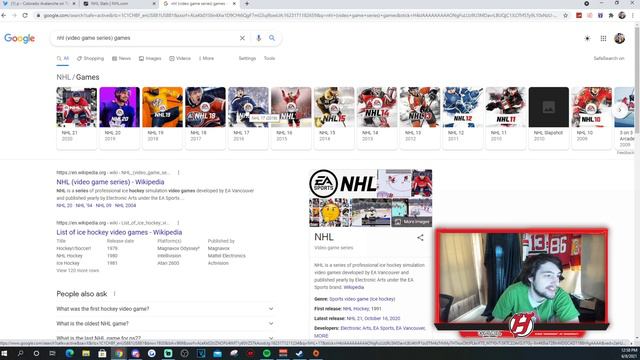Open Google apps grid
Viewport: 640px width, 360px height.
603,38
